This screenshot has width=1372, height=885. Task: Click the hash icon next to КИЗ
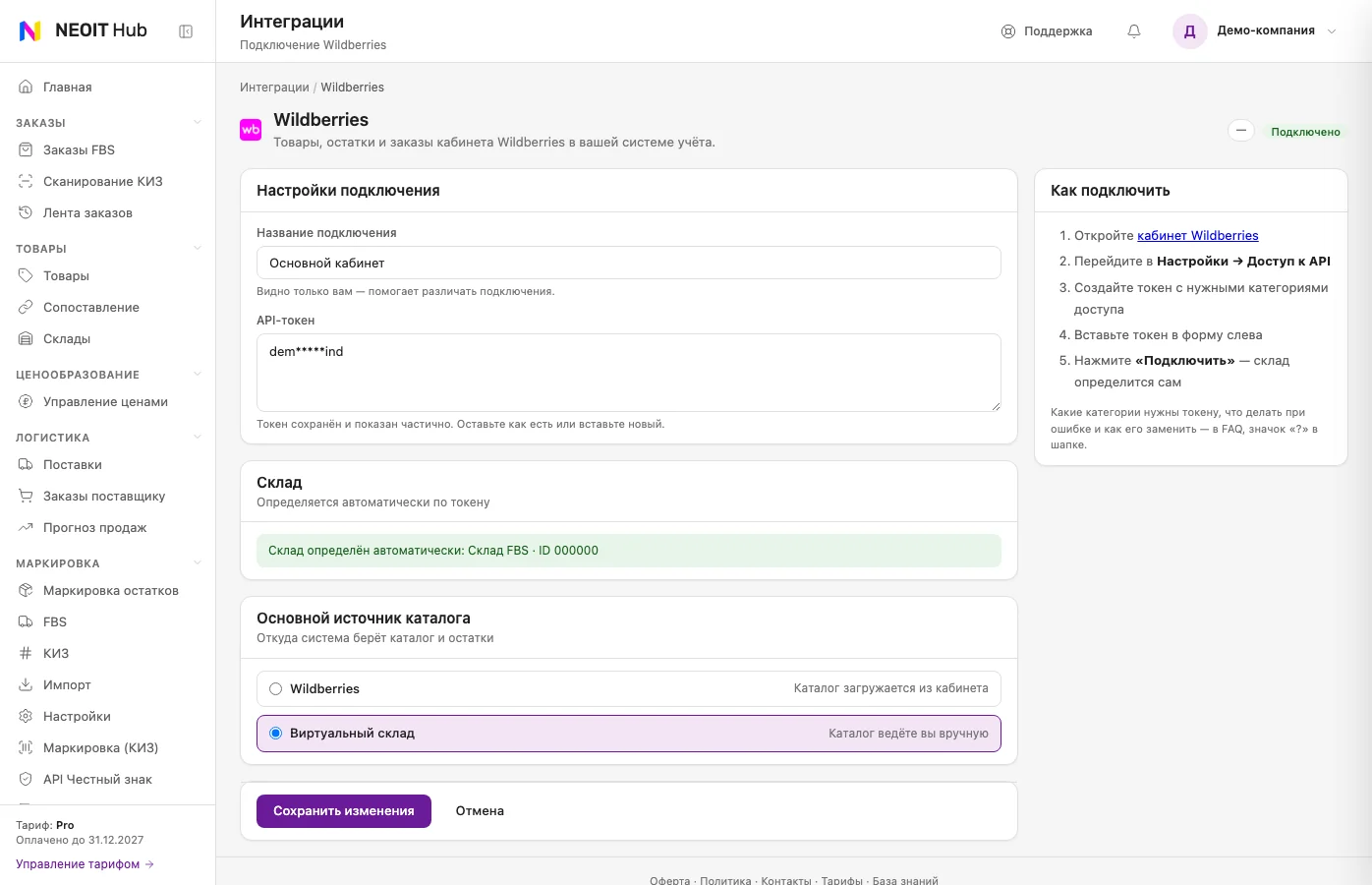point(26,654)
